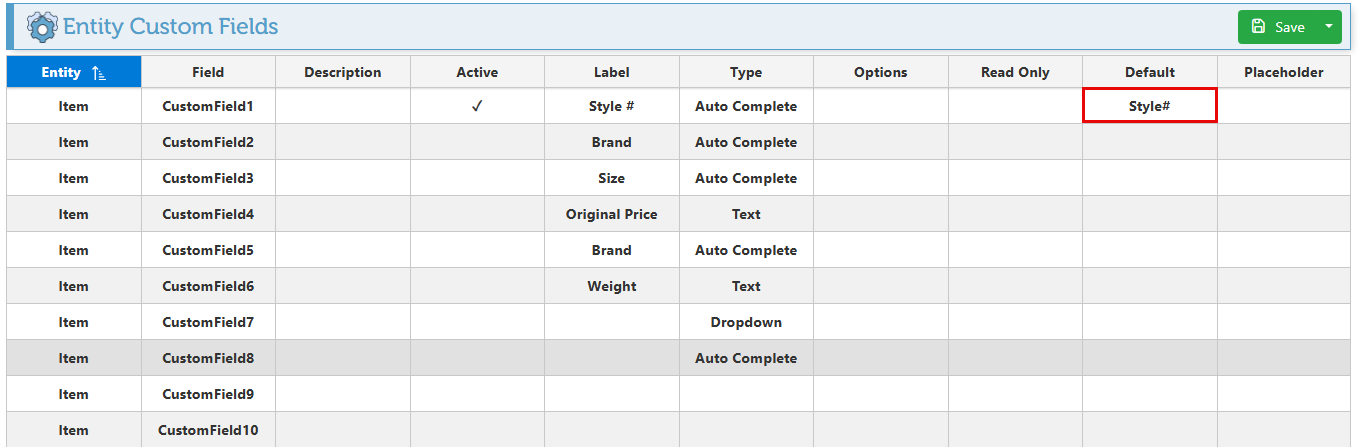Select the Default cell containing Style#

point(1149,106)
